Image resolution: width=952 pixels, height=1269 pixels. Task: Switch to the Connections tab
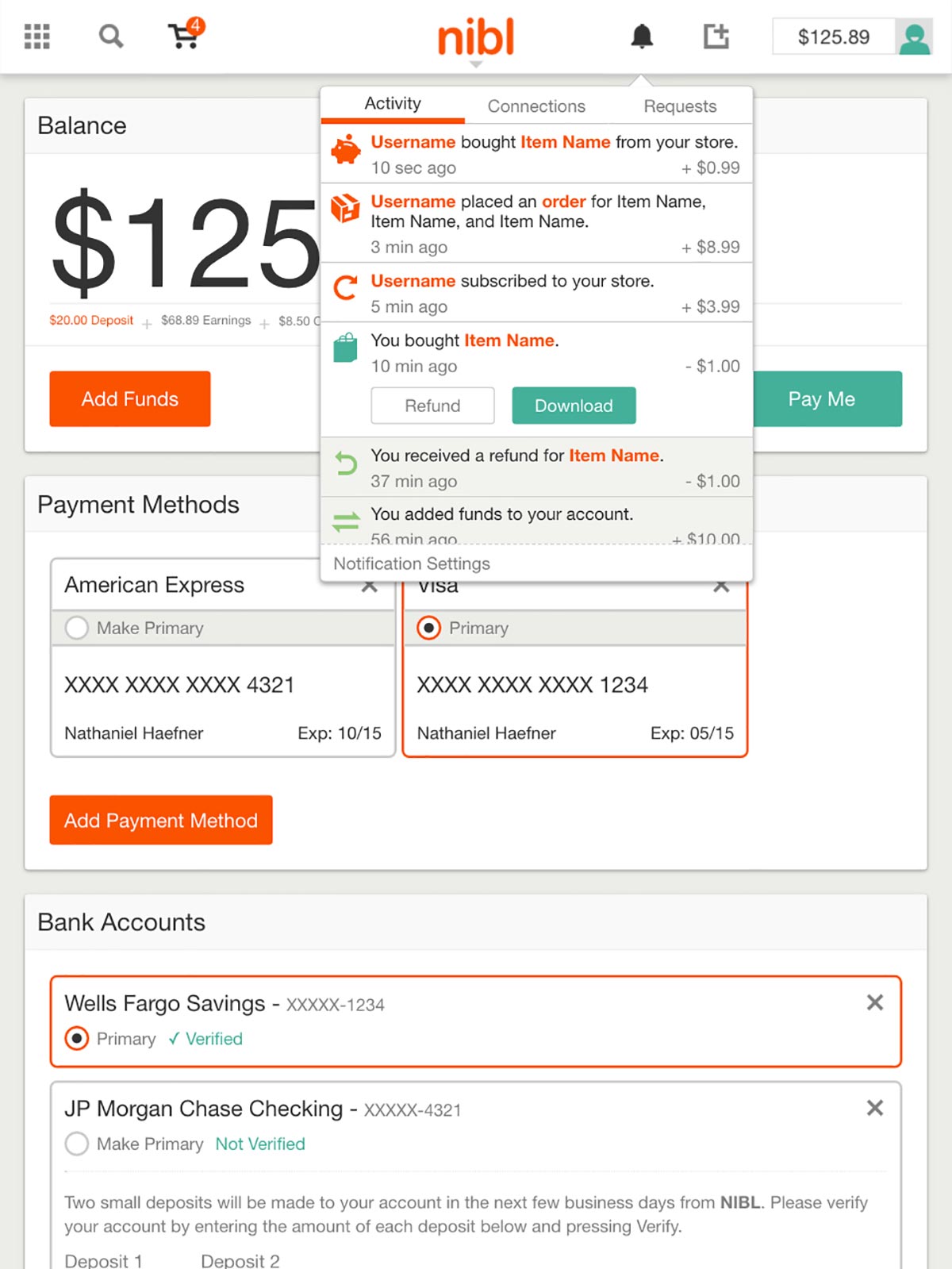point(536,106)
